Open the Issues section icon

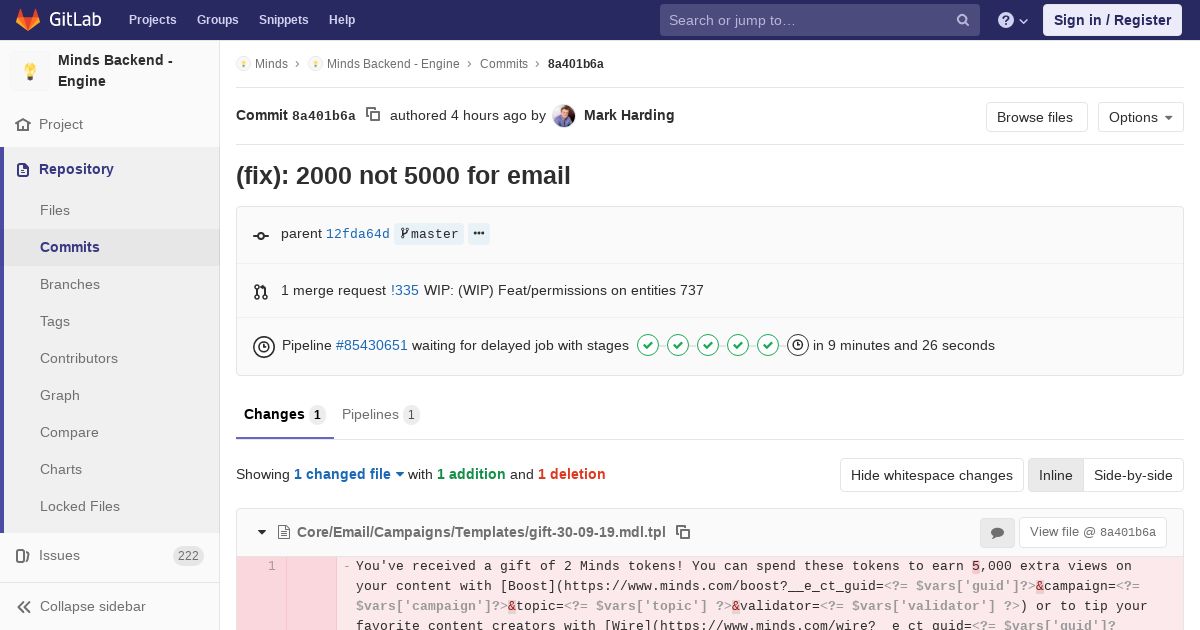(22, 556)
